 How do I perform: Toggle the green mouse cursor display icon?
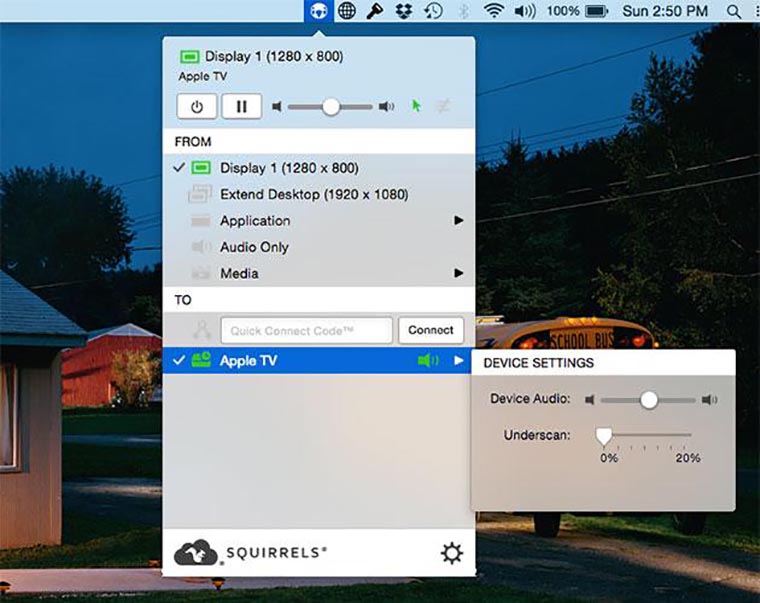click(x=416, y=107)
